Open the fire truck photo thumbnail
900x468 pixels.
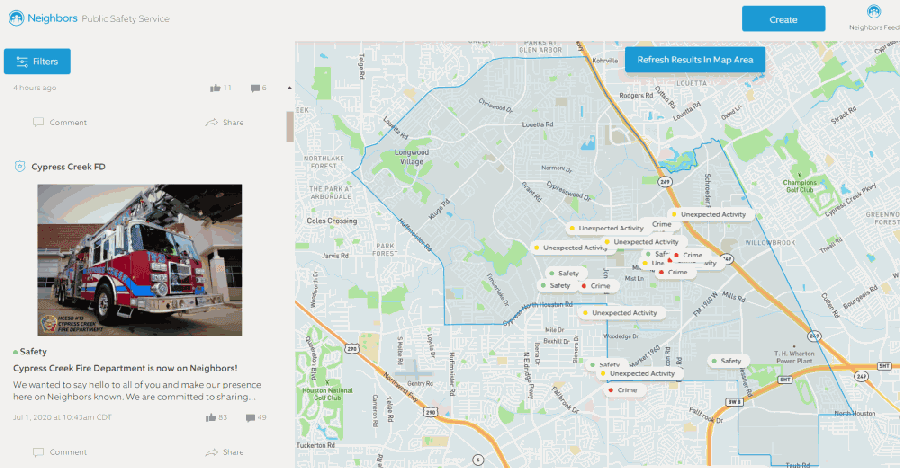[x=139, y=260]
